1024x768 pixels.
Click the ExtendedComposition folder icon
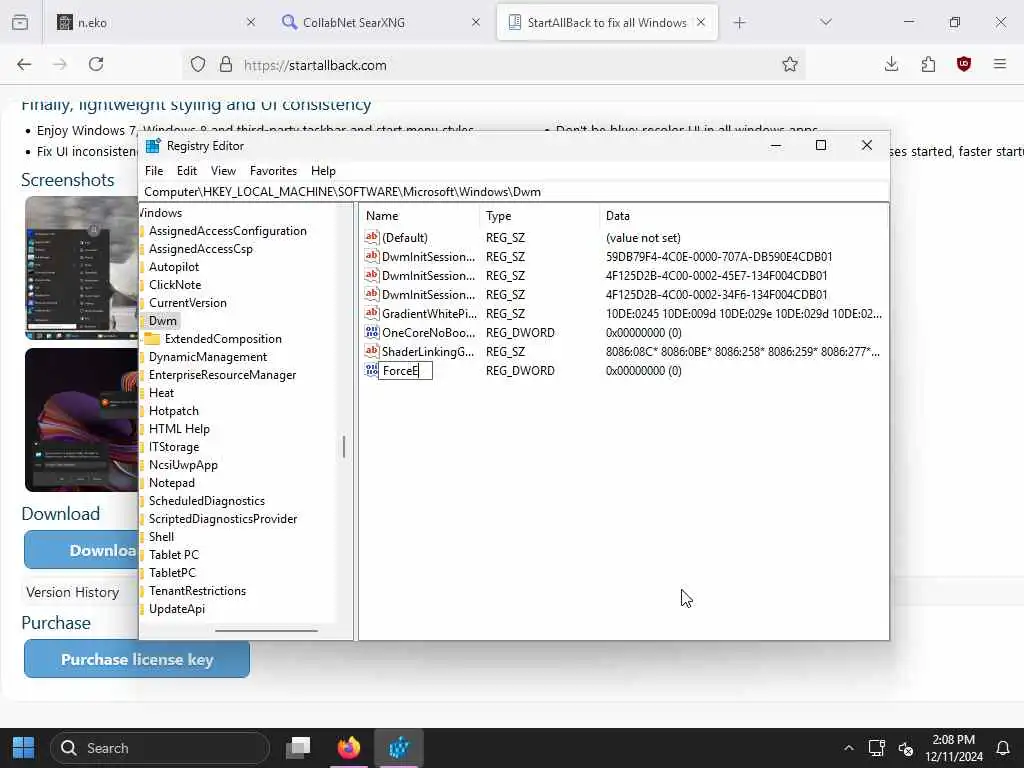tap(152, 339)
